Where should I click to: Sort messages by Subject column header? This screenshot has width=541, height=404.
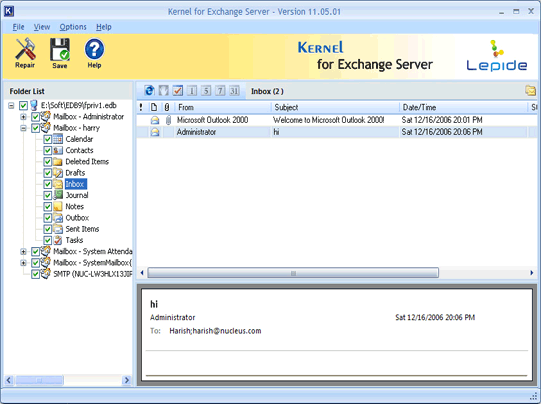(x=335, y=107)
